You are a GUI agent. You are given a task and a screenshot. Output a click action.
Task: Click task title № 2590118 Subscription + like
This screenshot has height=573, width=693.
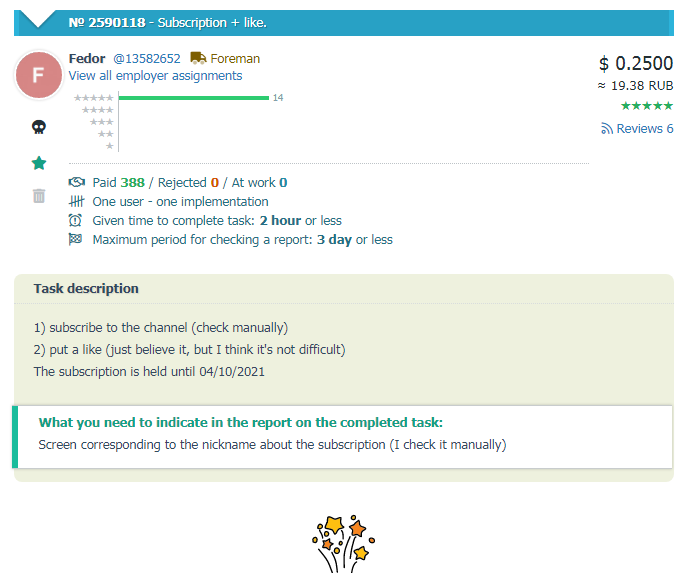click(168, 23)
